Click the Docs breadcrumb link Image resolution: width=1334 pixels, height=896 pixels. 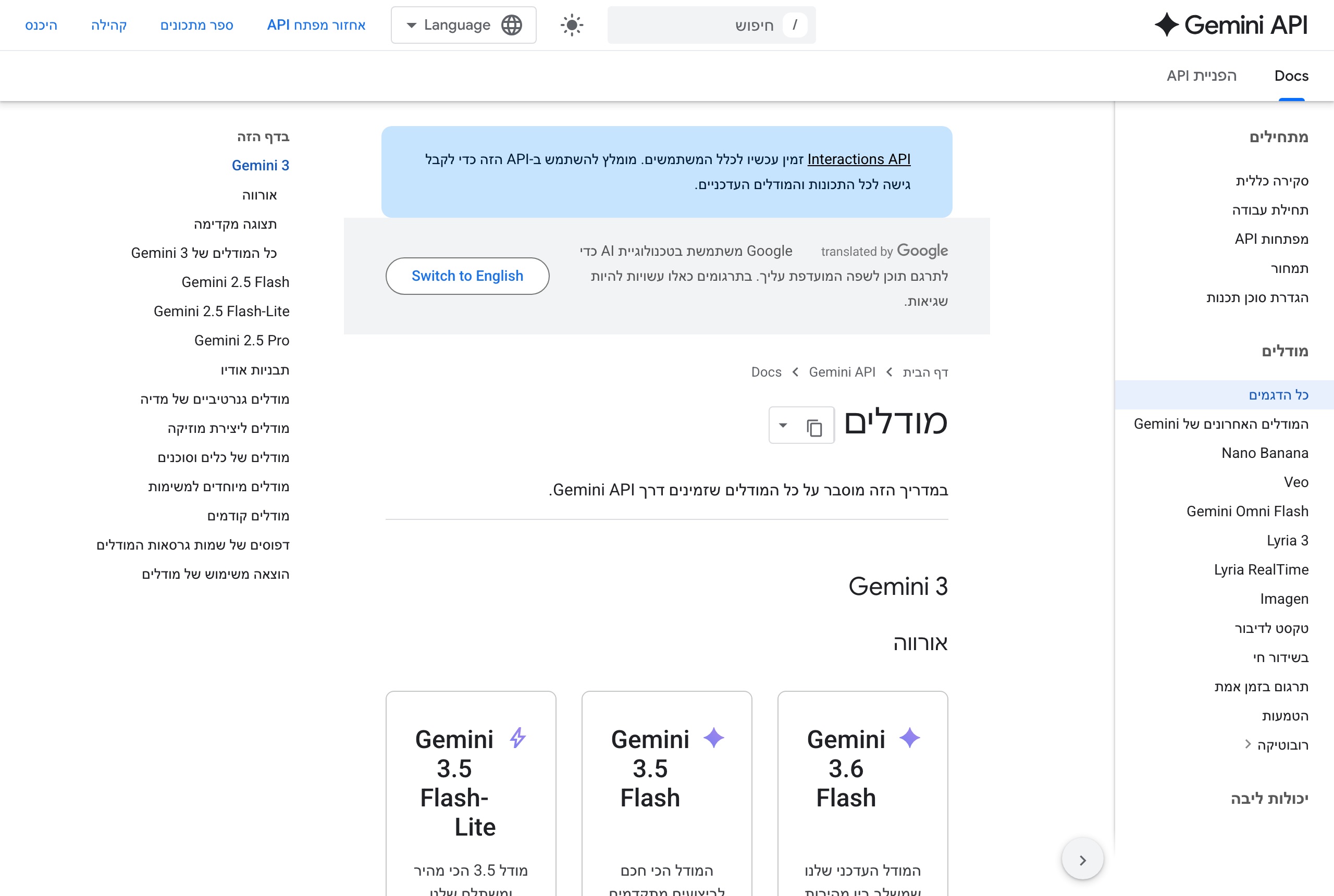click(x=766, y=372)
